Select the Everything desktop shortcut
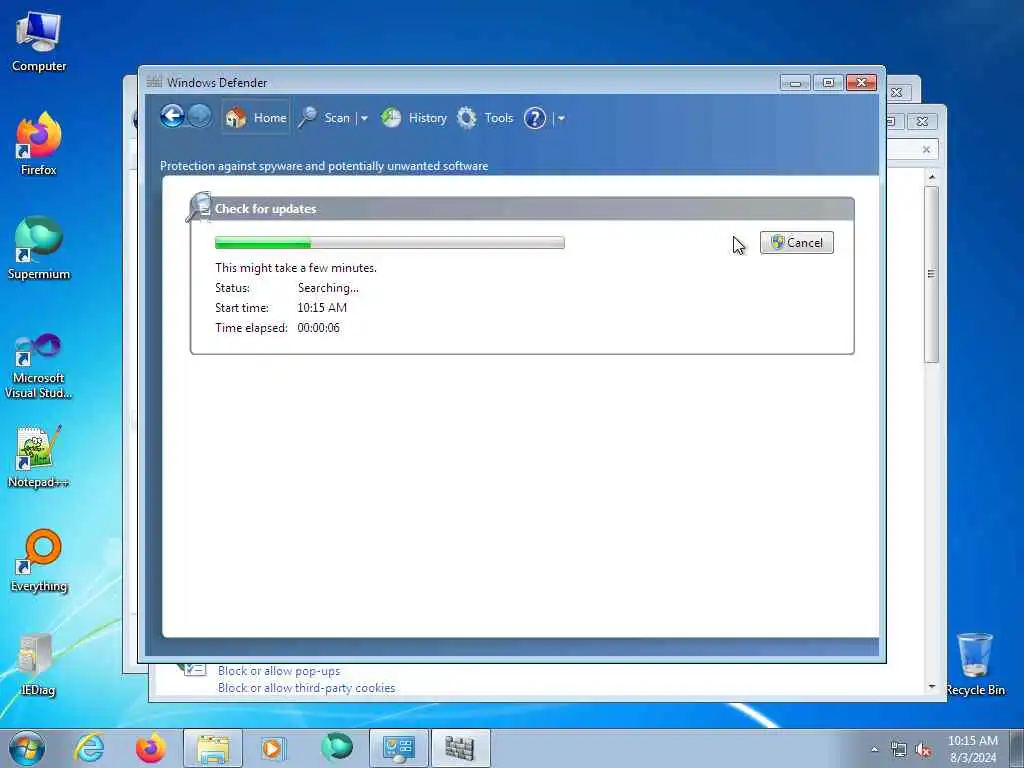 click(39, 561)
